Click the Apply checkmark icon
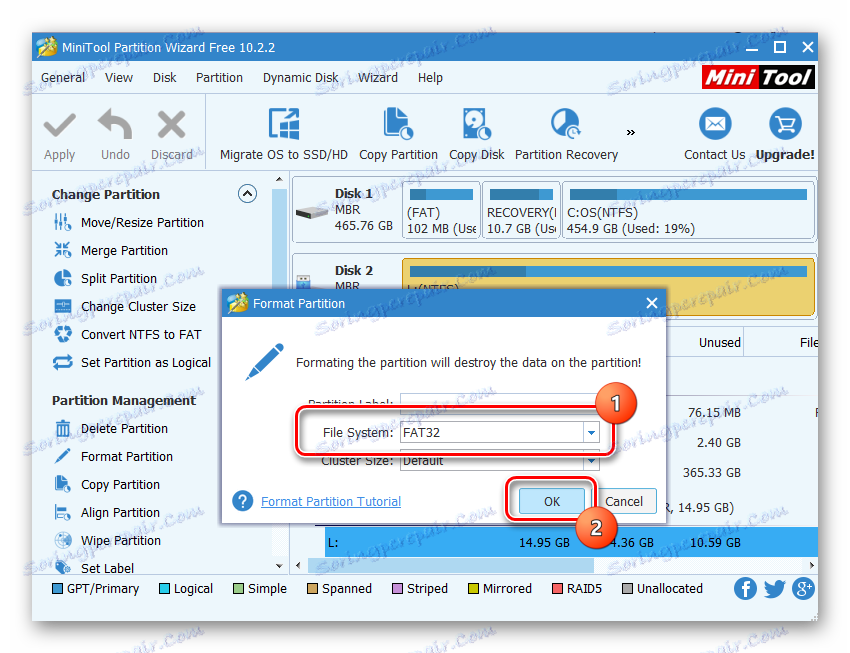850x653 pixels. (60, 125)
